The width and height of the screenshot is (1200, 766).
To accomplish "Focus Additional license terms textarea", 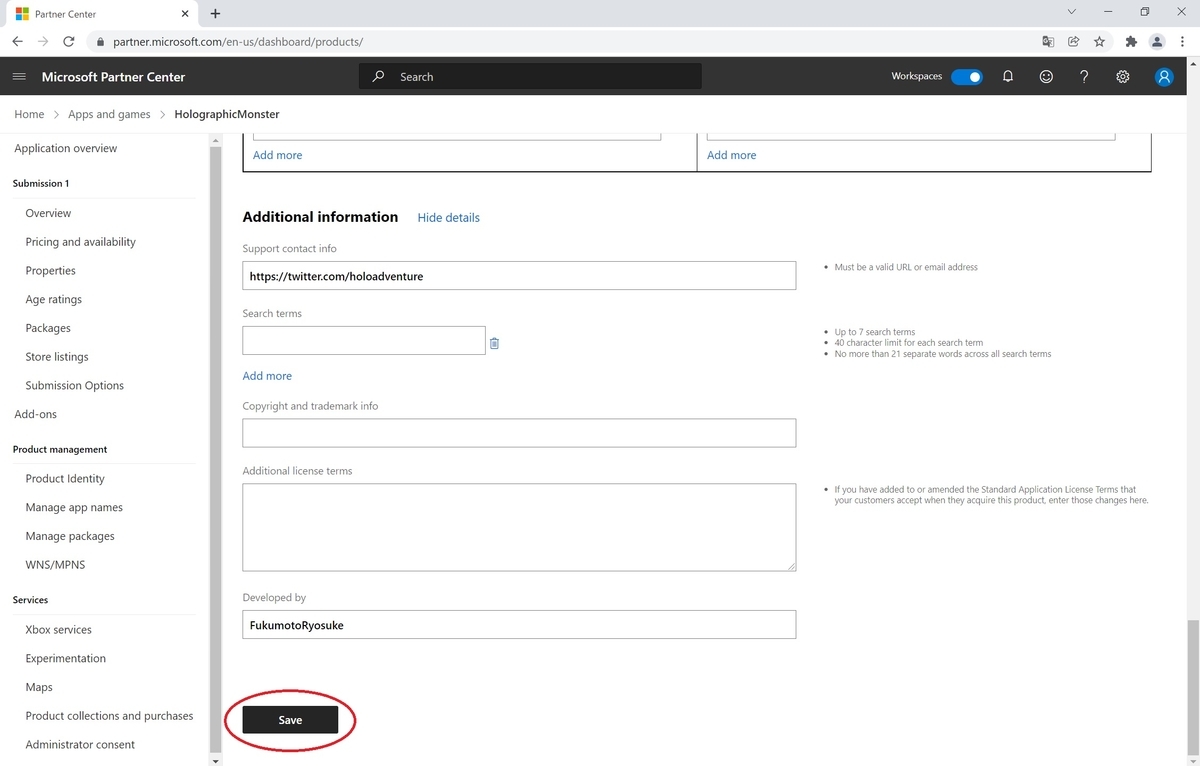I will [x=519, y=527].
